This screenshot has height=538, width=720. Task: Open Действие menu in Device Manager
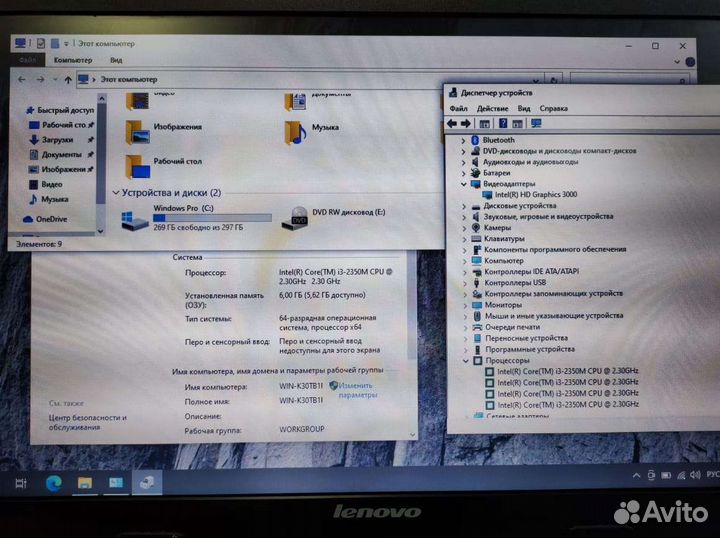492,109
